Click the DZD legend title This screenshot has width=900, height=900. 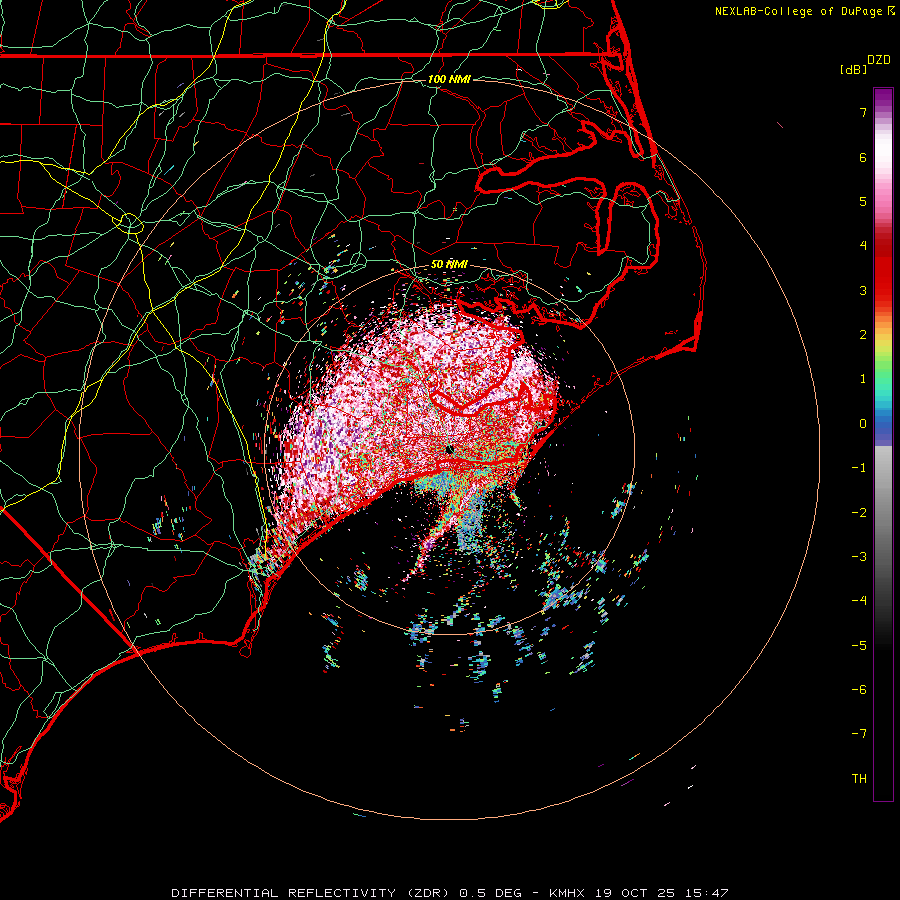[879, 60]
